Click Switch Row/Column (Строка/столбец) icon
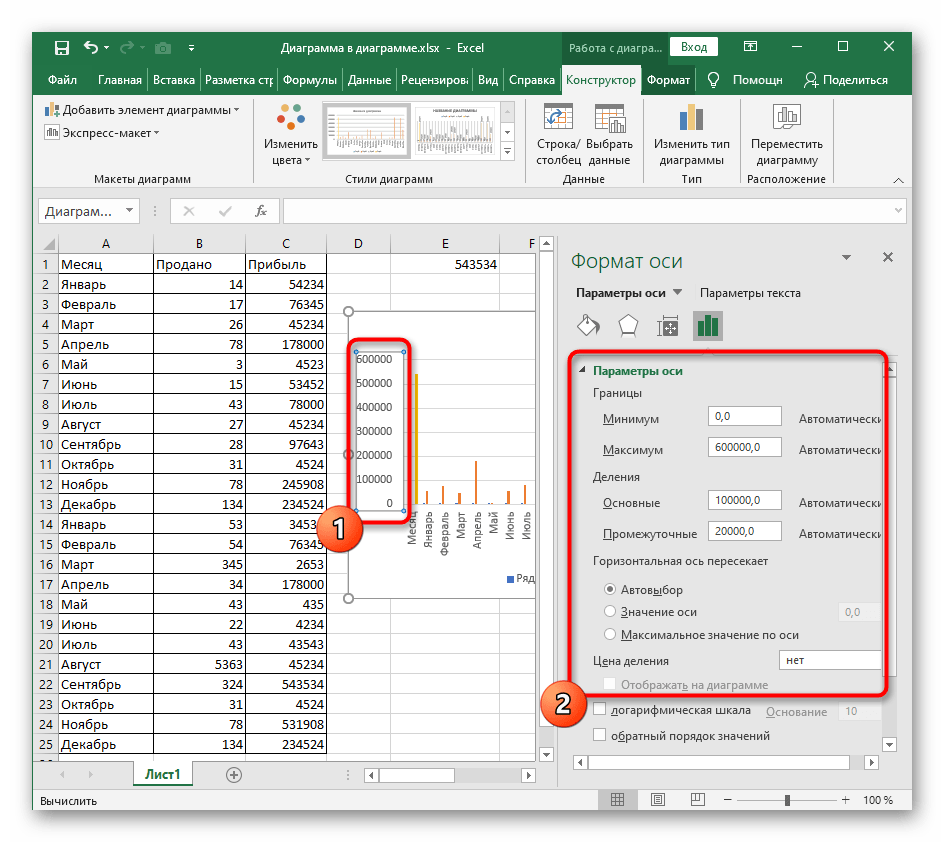 558,120
